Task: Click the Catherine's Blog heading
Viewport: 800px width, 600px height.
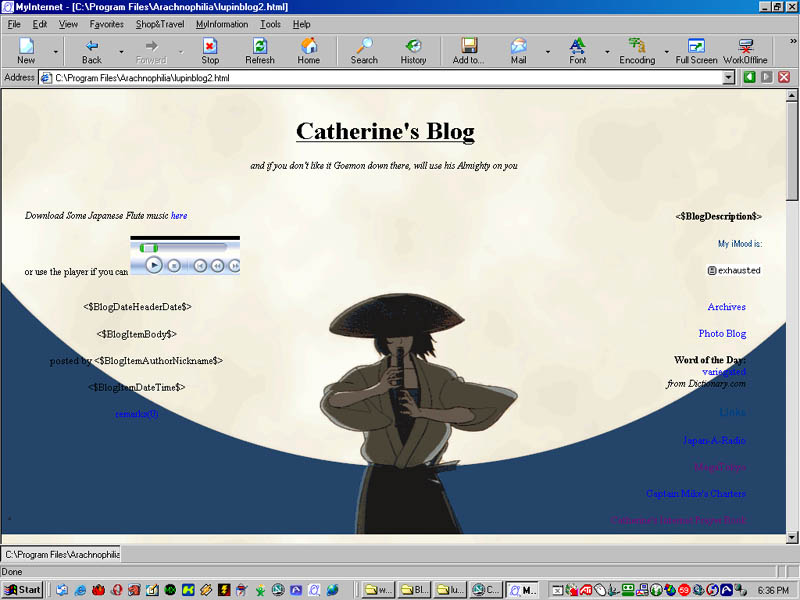Action: (x=385, y=131)
